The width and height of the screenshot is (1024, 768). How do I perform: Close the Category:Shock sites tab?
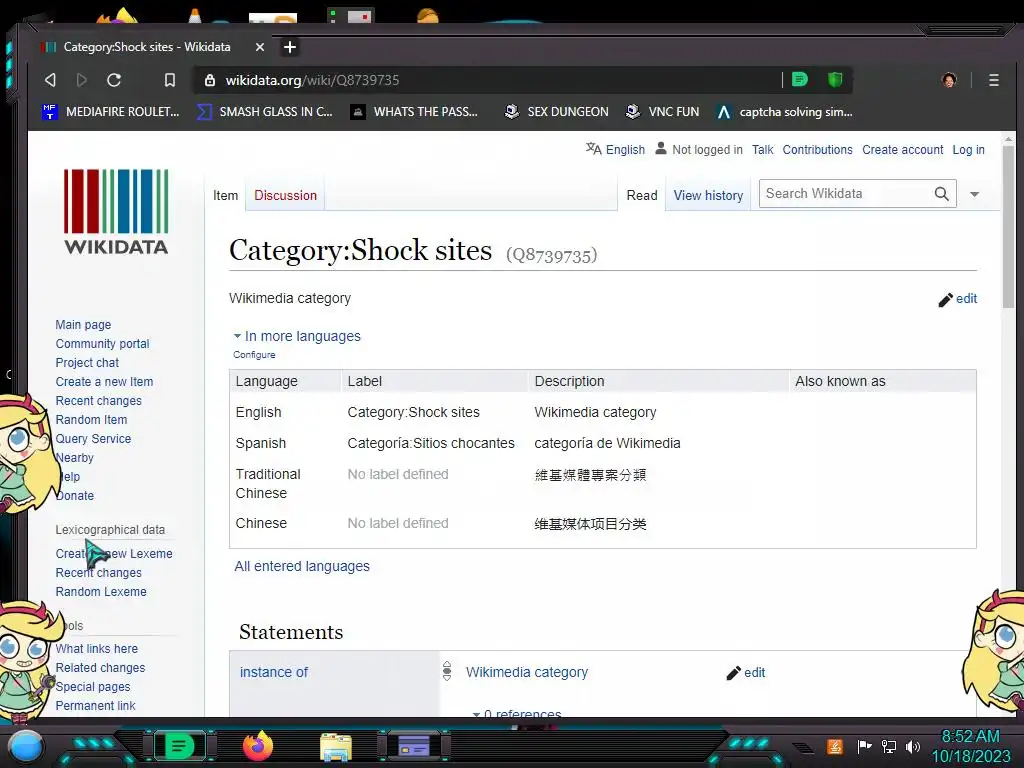coord(259,47)
